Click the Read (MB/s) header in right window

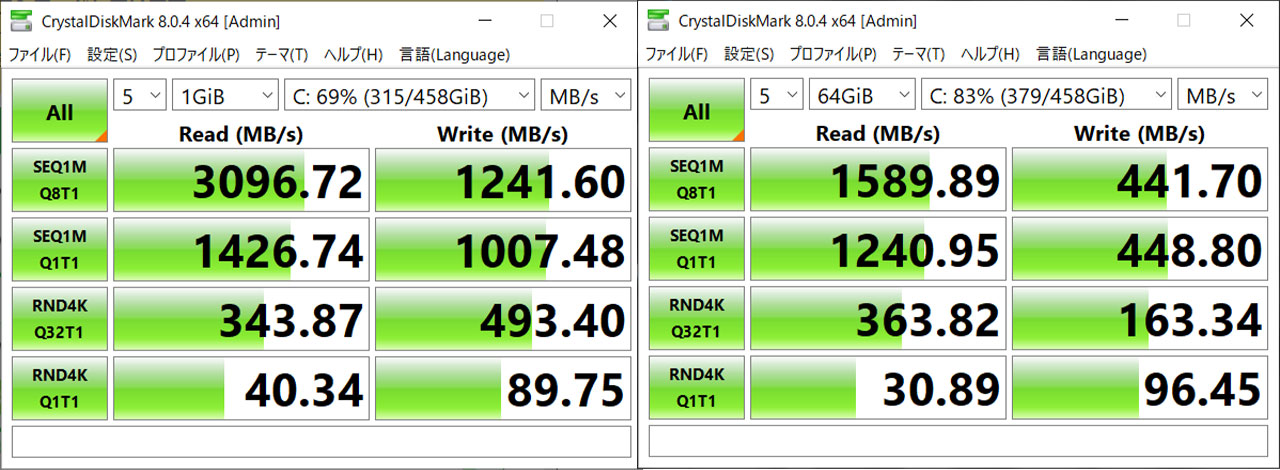(878, 133)
